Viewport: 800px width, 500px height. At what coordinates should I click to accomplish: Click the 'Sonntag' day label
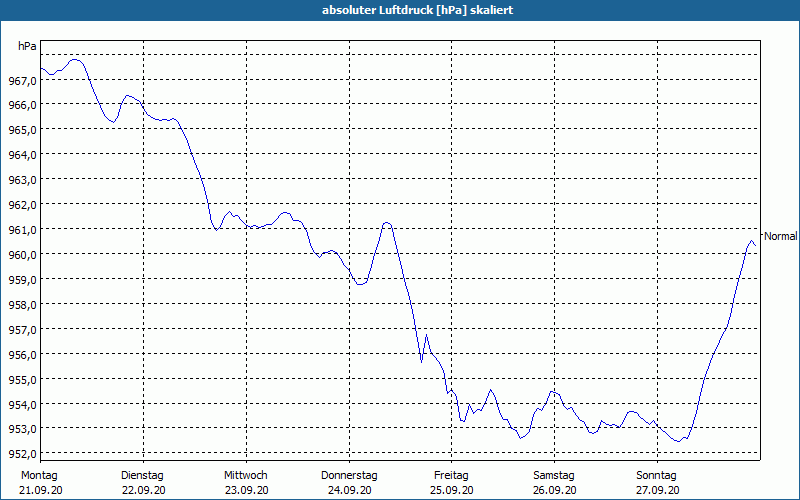click(x=656, y=476)
